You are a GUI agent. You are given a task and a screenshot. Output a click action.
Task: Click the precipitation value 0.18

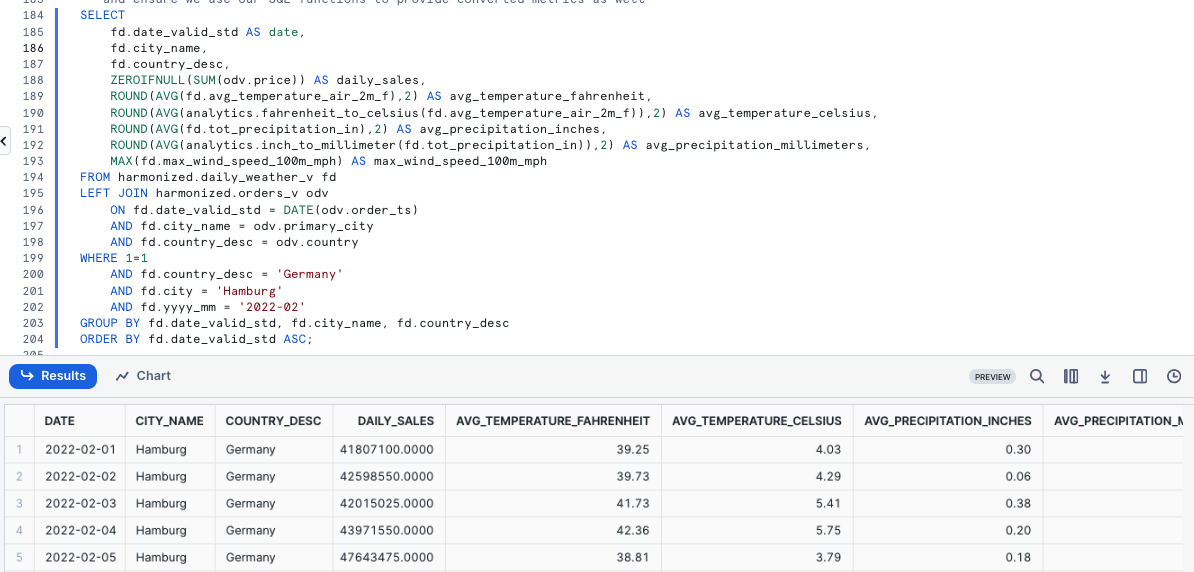coord(1018,558)
